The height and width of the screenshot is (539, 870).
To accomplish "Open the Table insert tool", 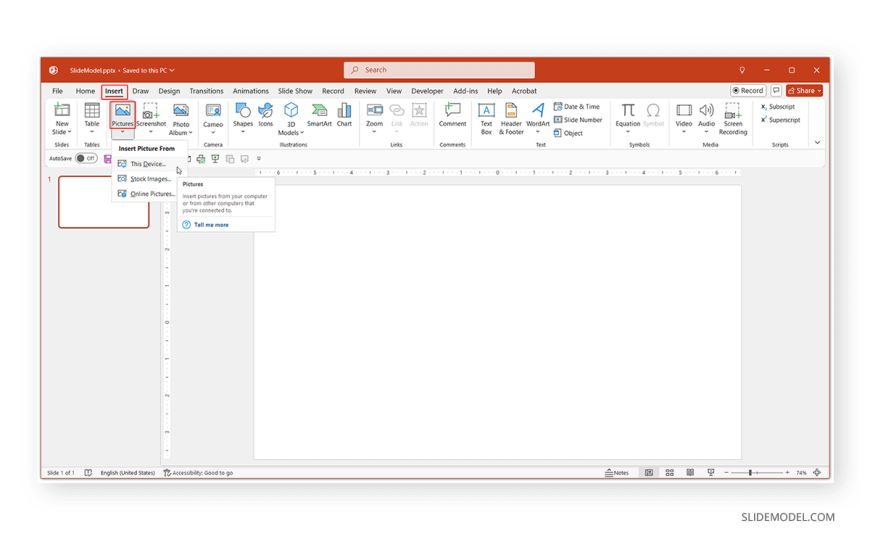I will [x=92, y=114].
